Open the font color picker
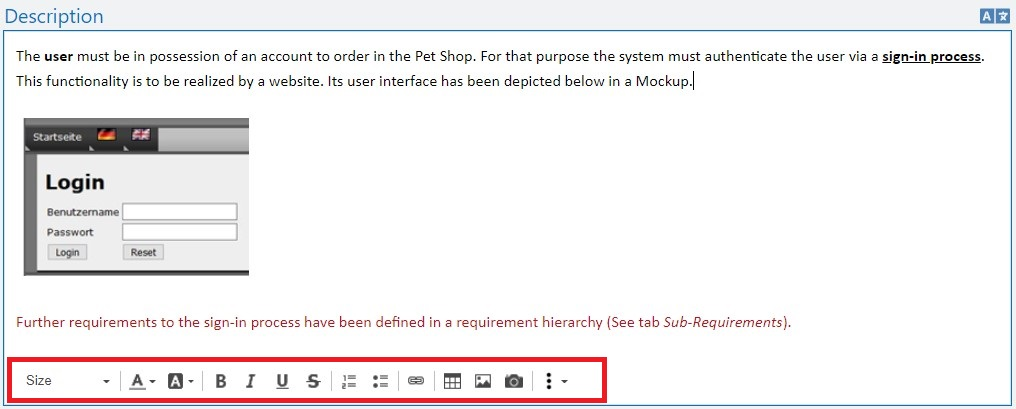Screen dimensions: 1016x409 click(143, 381)
